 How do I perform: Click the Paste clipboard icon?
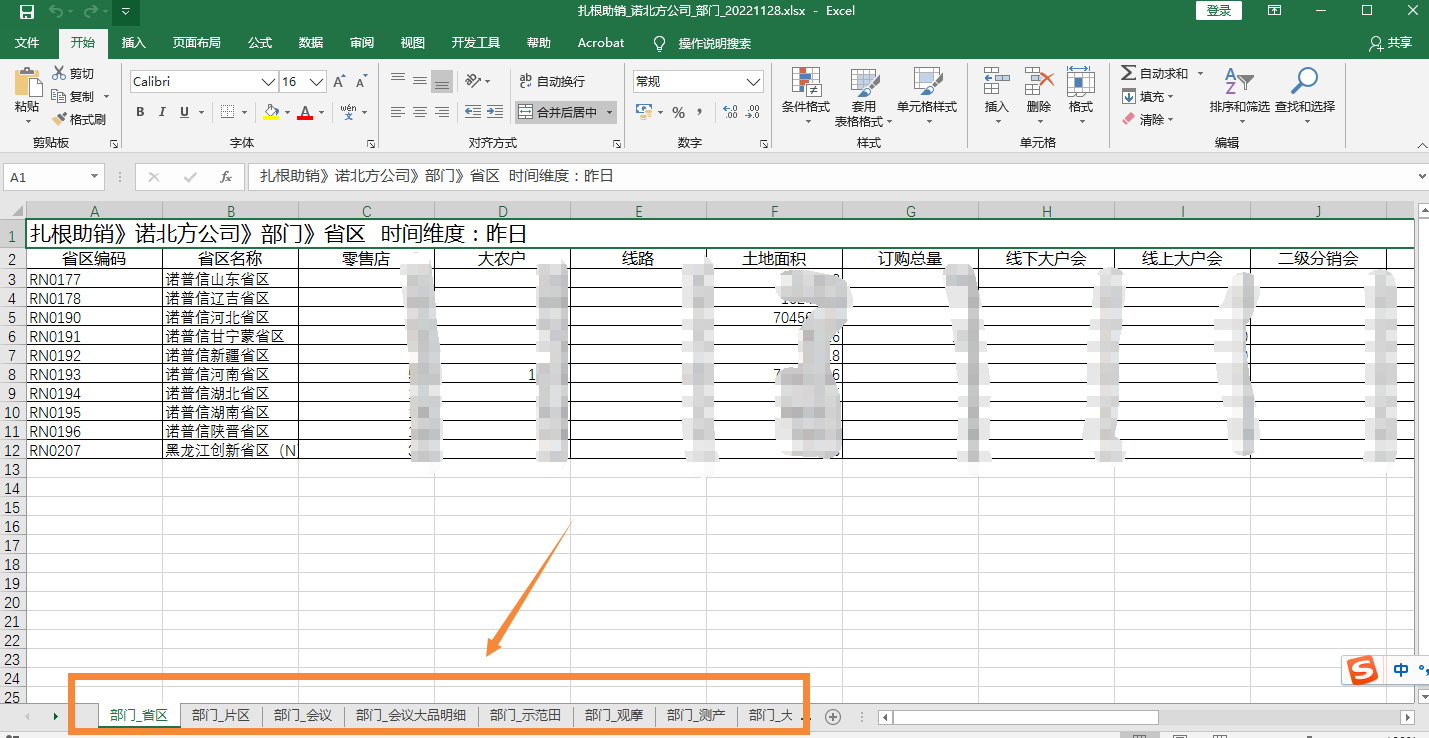coord(27,84)
